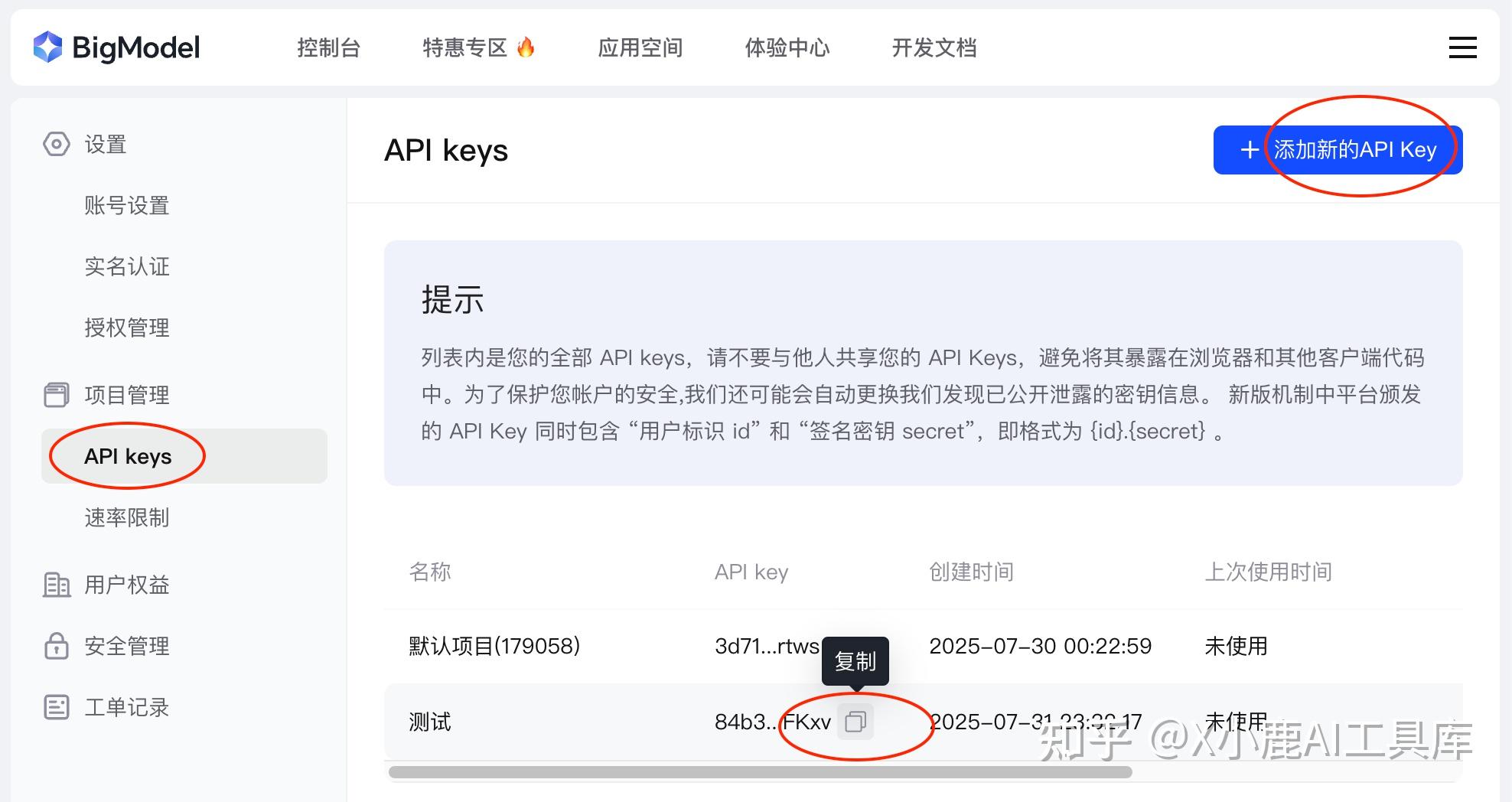Click the 提示 notice heading

coord(452,299)
